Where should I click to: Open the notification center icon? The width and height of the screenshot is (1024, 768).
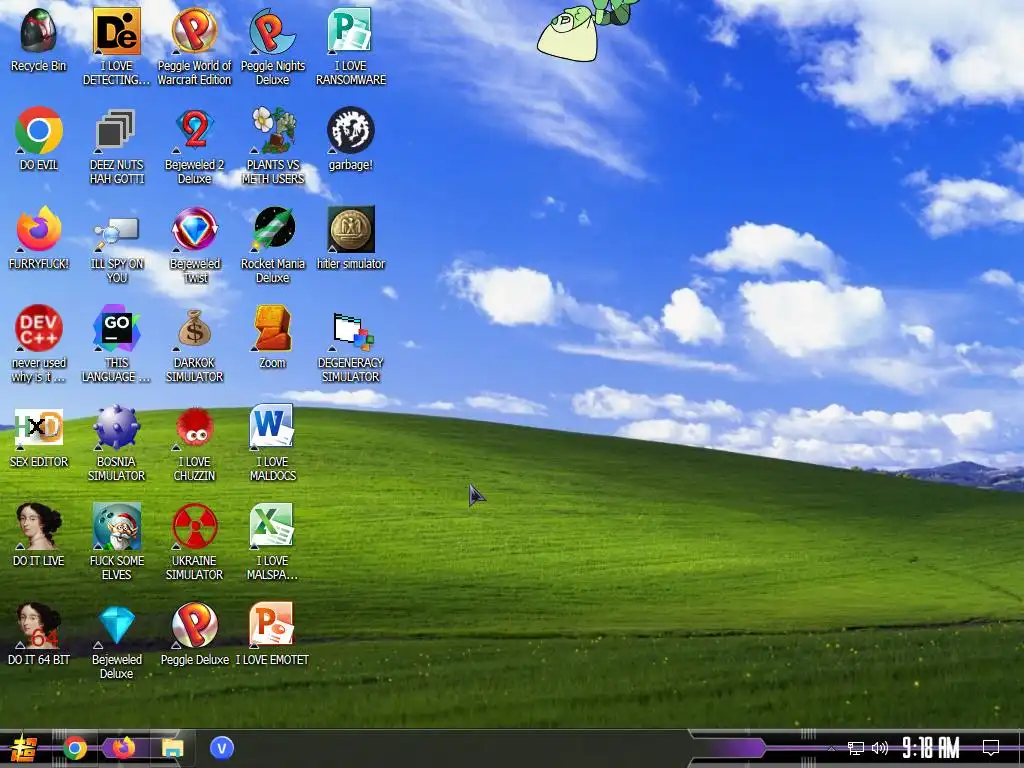coord(991,748)
